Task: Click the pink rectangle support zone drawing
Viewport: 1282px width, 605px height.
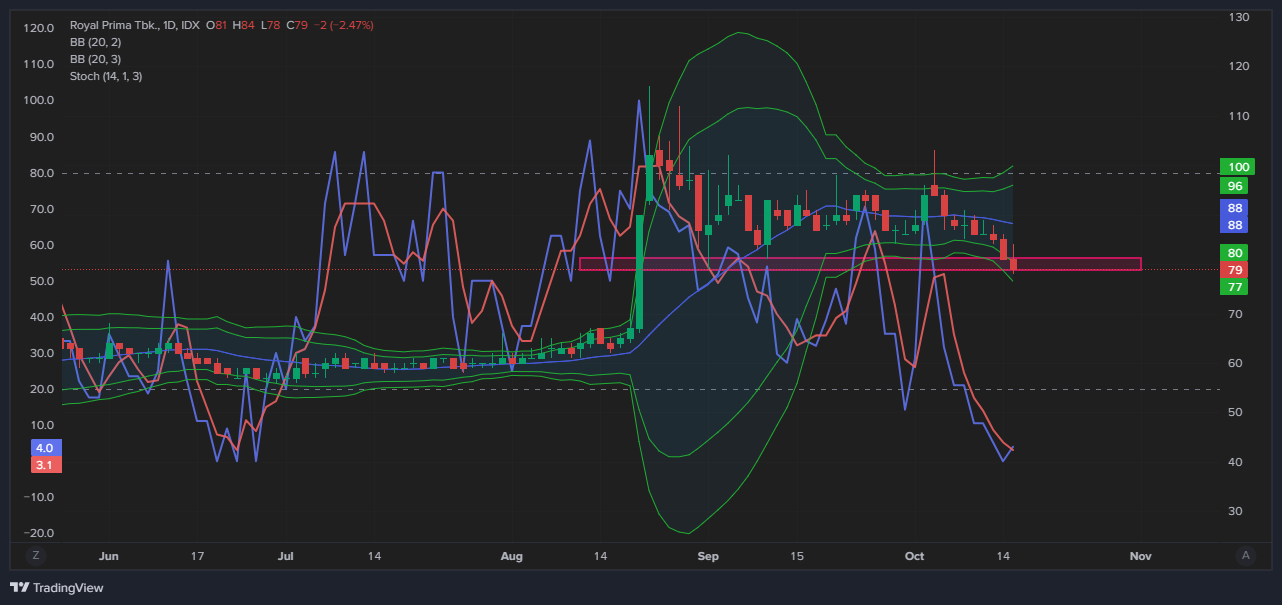Action: [x=860, y=264]
